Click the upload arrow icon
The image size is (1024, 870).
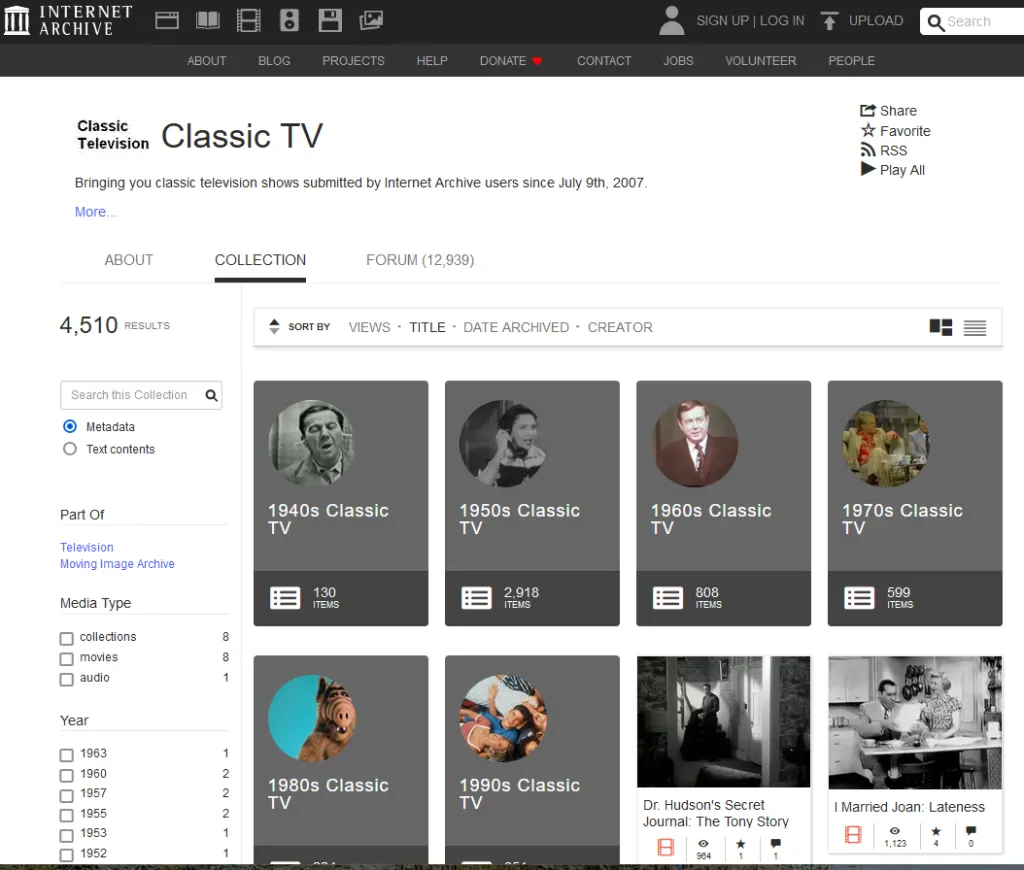[829, 21]
